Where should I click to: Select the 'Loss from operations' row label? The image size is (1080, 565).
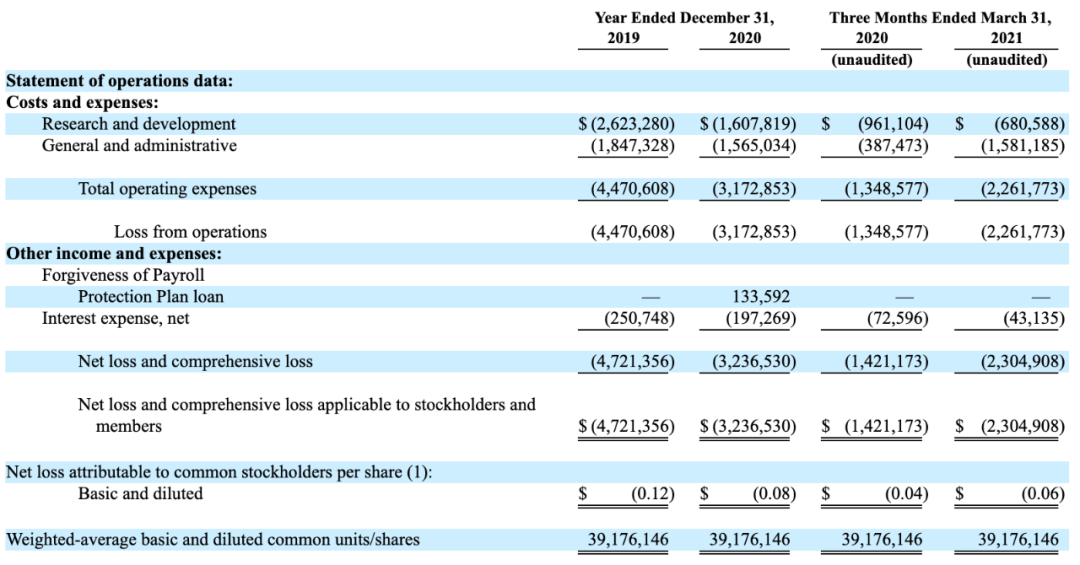pos(190,232)
